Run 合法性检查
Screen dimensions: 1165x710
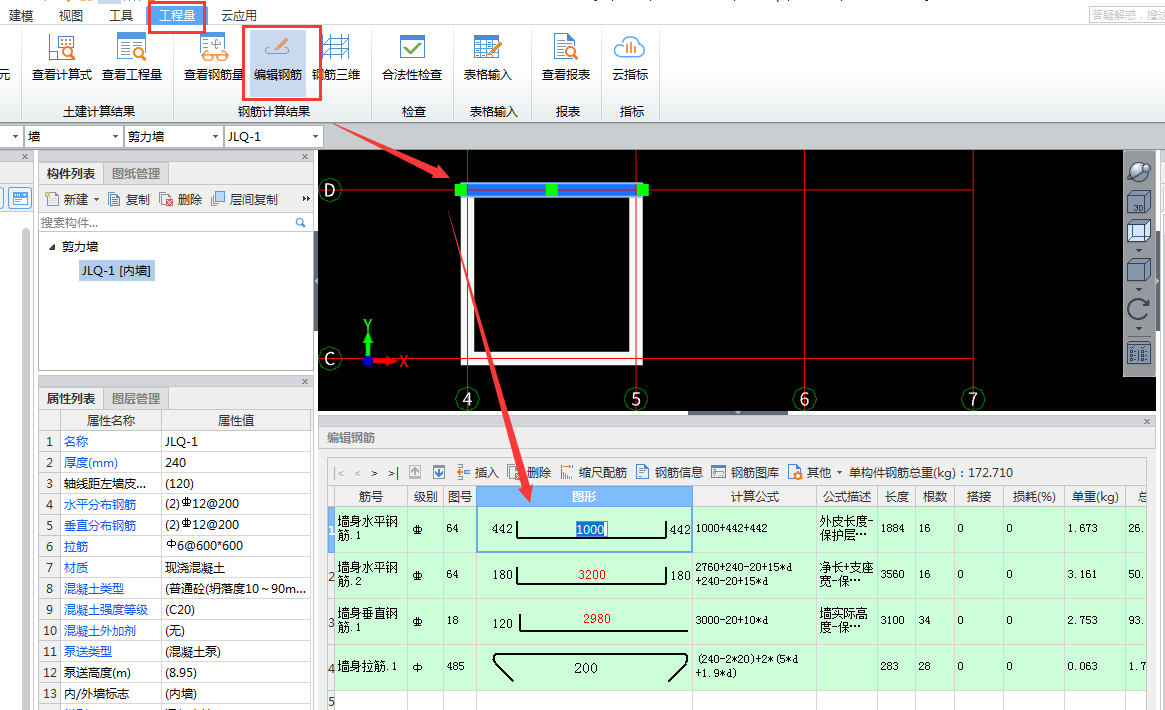[412, 58]
